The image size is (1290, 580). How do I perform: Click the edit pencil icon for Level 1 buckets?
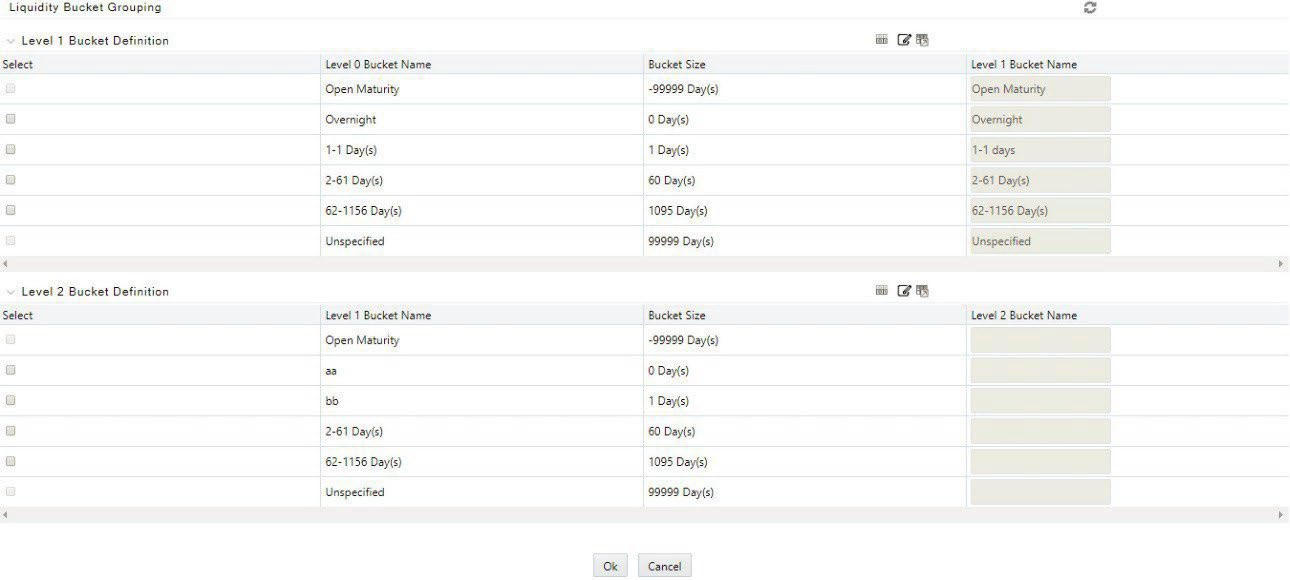click(904, 40)
